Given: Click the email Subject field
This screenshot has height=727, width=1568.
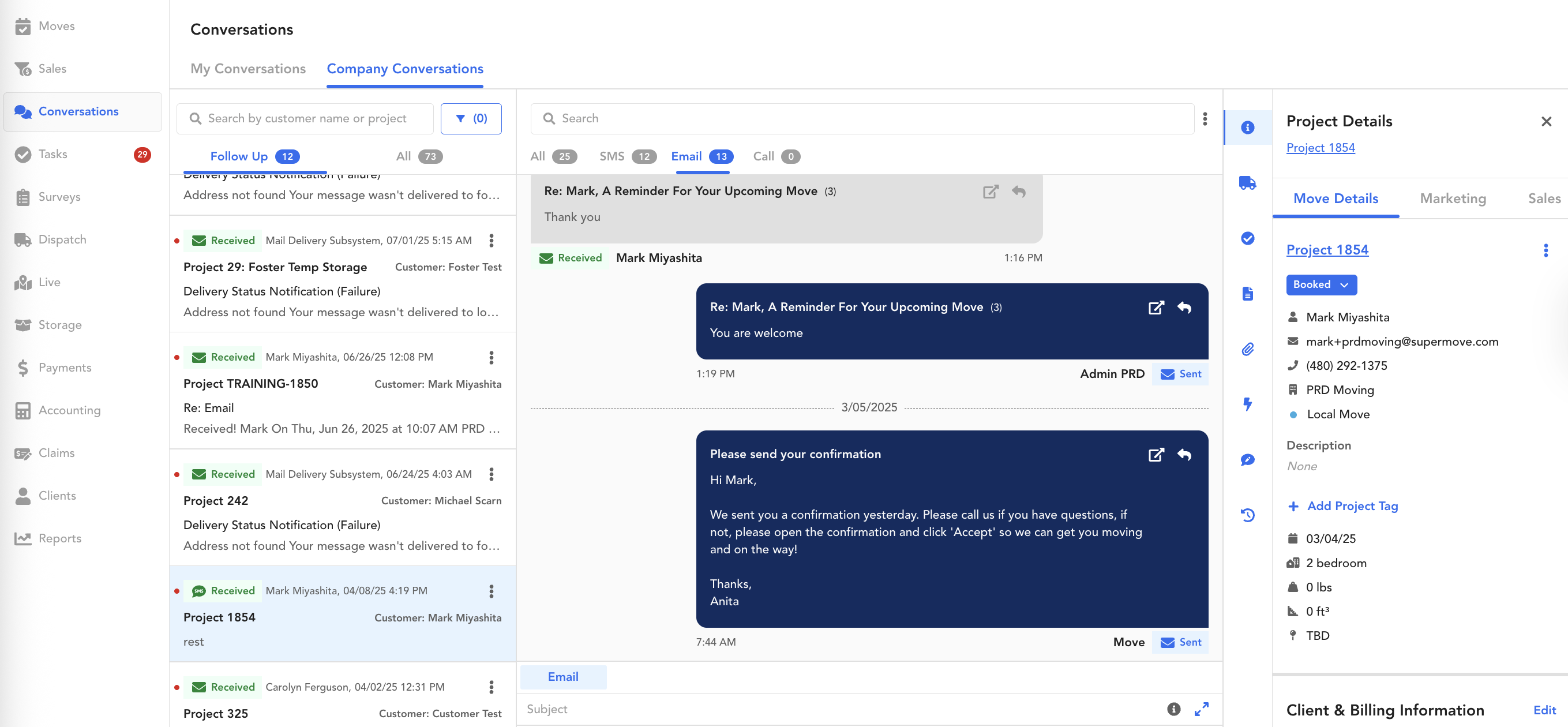Looking at the screenshot, I should 840,709.
